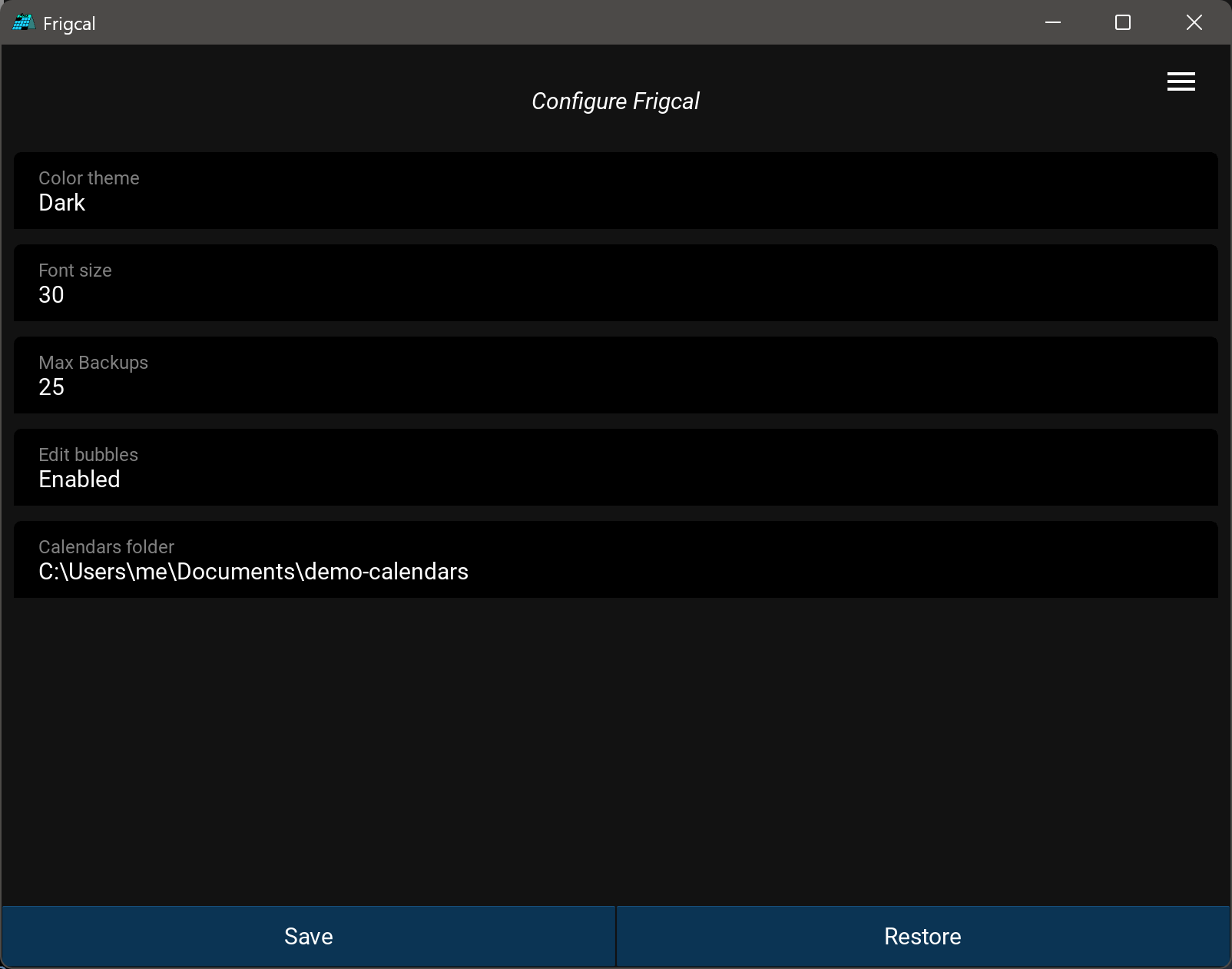Click the Max Backups value 25
The width and height of the screenshot is (1232, 969).
tap(51, 387)
